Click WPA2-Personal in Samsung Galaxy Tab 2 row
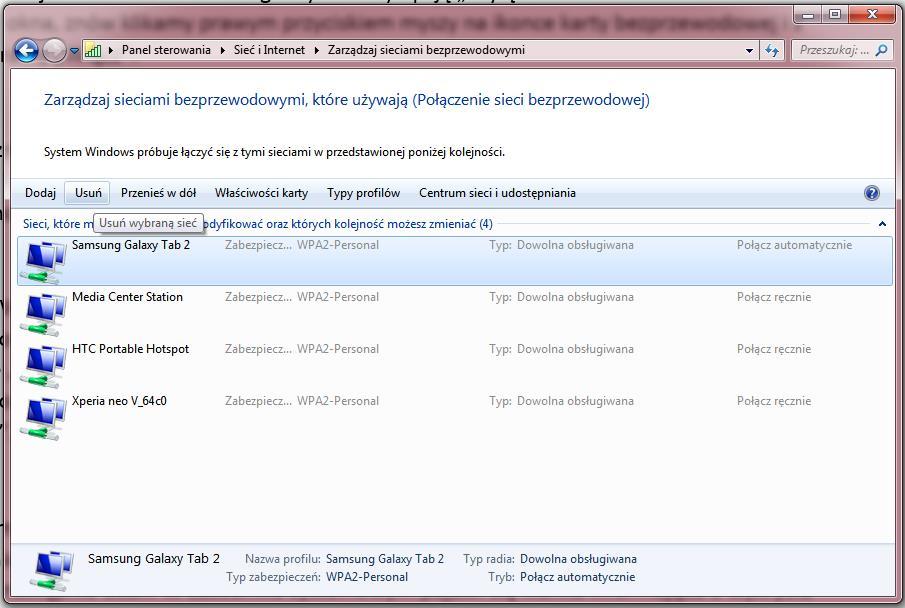 pos(338,245)
